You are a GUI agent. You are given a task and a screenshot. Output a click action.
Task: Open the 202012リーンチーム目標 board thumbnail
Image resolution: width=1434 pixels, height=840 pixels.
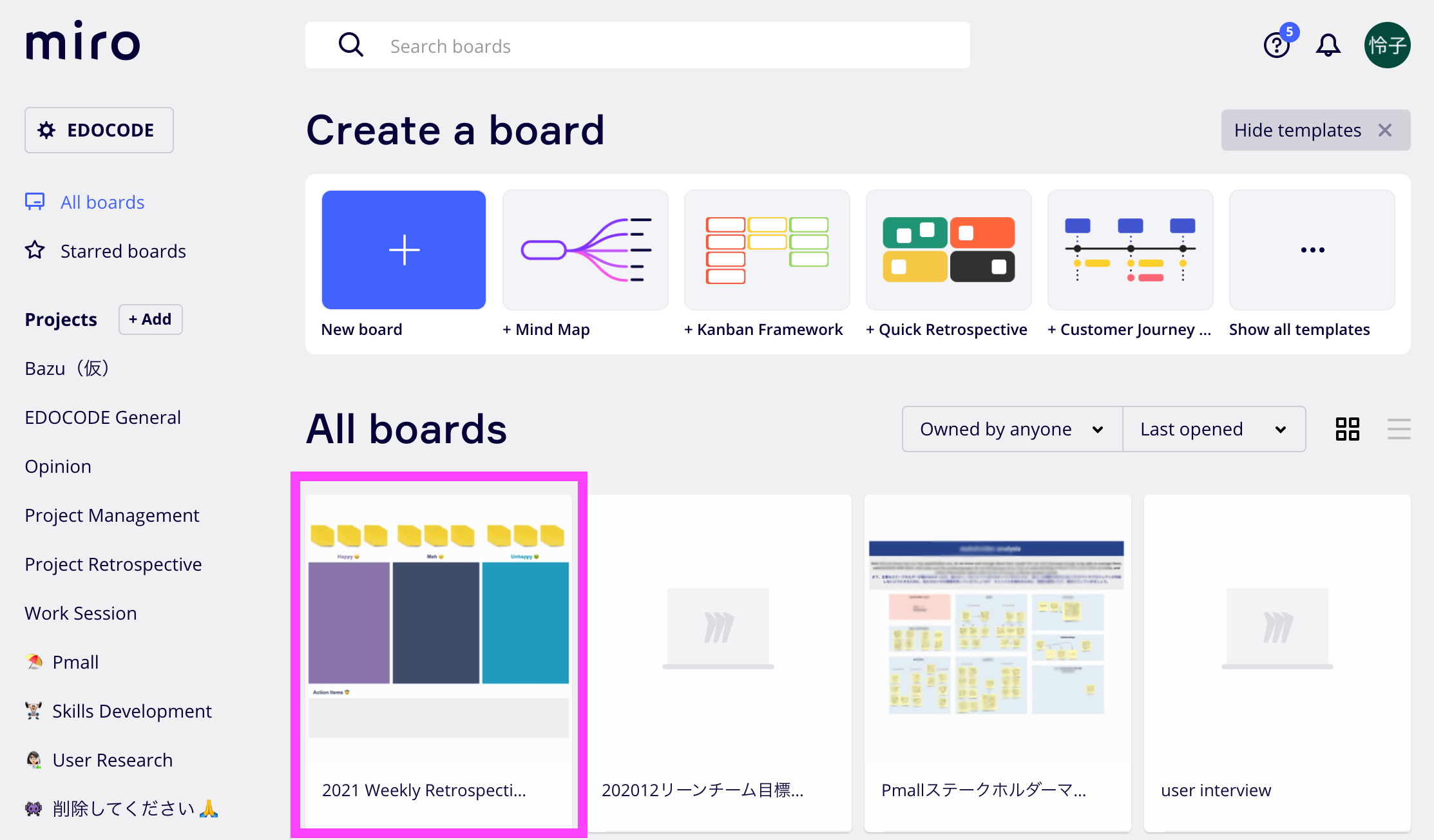coord(718,628)
